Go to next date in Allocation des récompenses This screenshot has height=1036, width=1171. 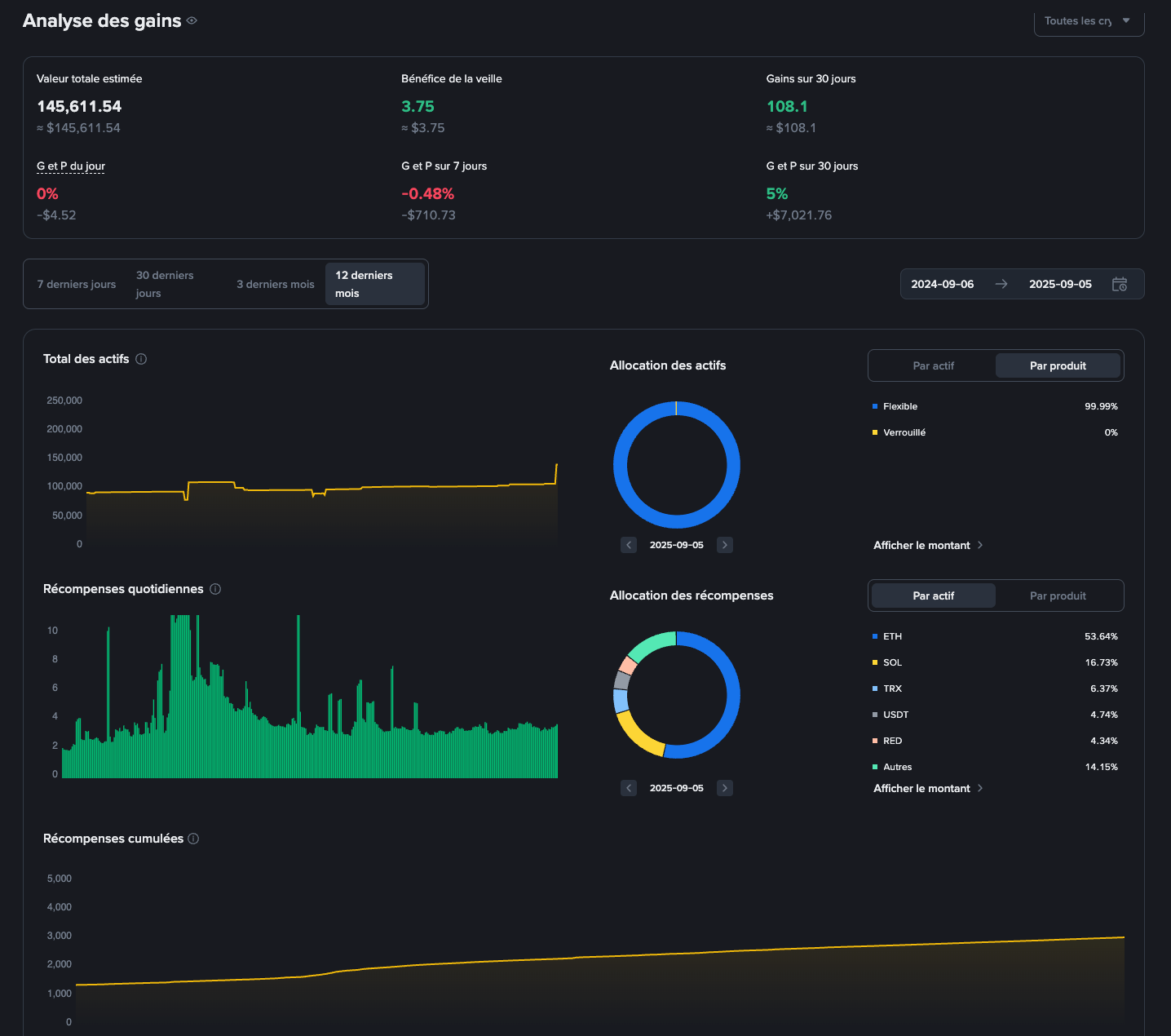pos(724,788)
